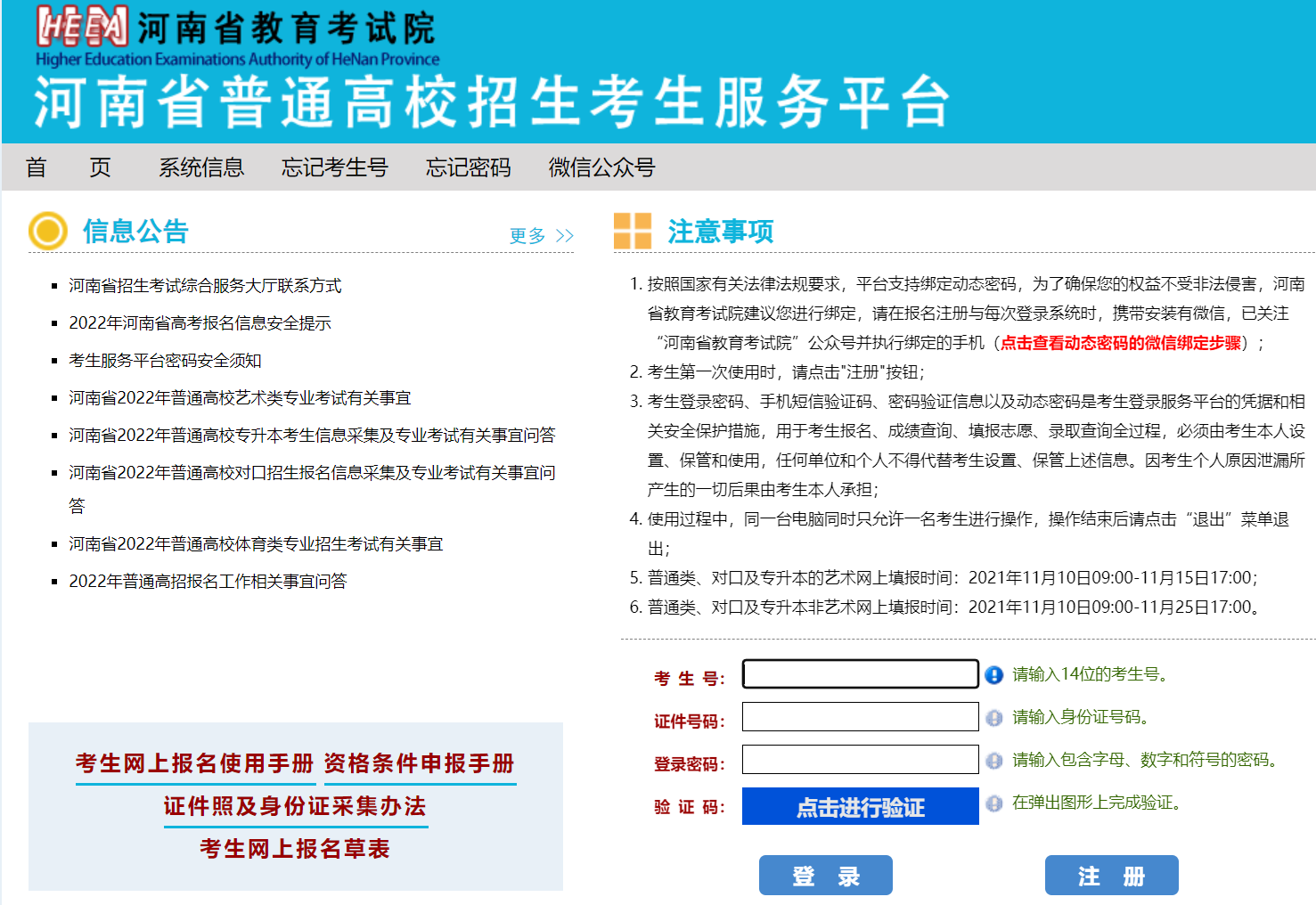Open the 艺术类专业考试有关事宜 announcement
The width and height of the screenshot is (1316, 905).
pyautogui.click(x=240, y=398)
